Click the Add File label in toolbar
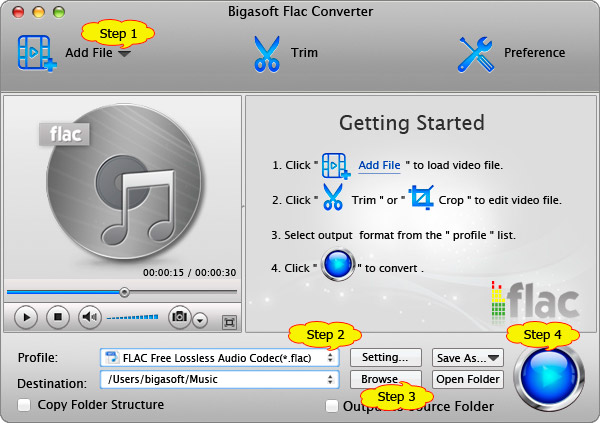The height and width of the screenshot is (423, 600). pos(89,52)
